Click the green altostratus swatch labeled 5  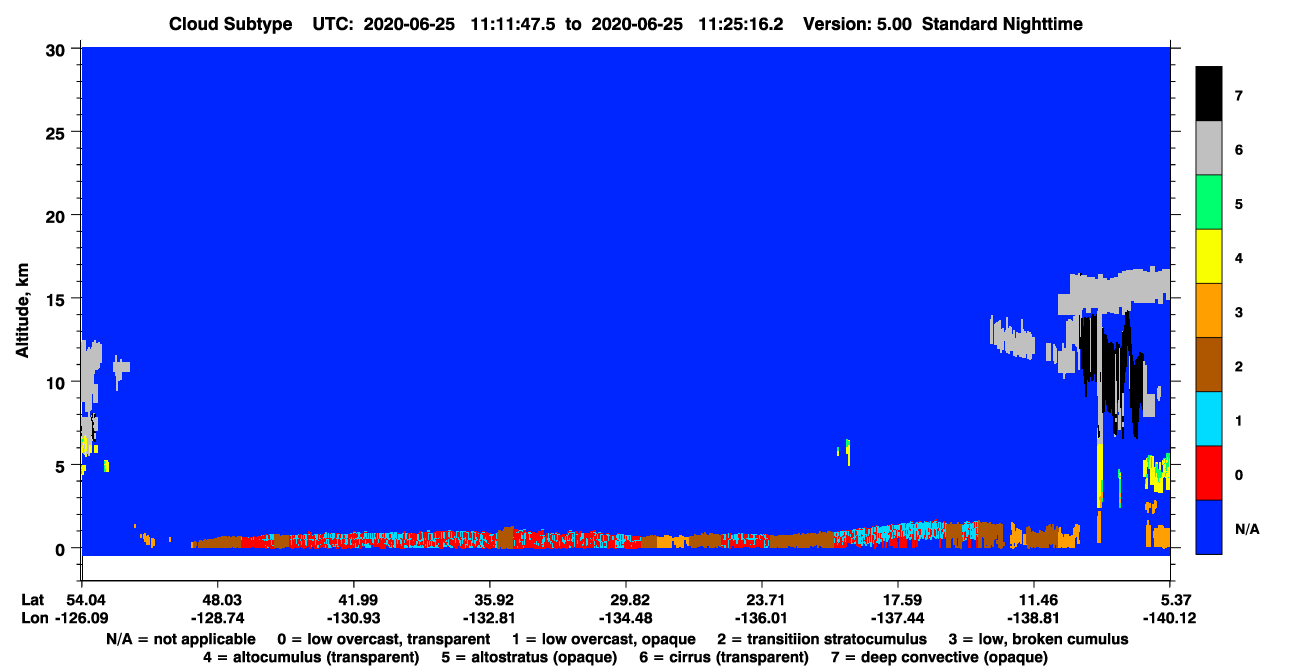point(1209,203)
